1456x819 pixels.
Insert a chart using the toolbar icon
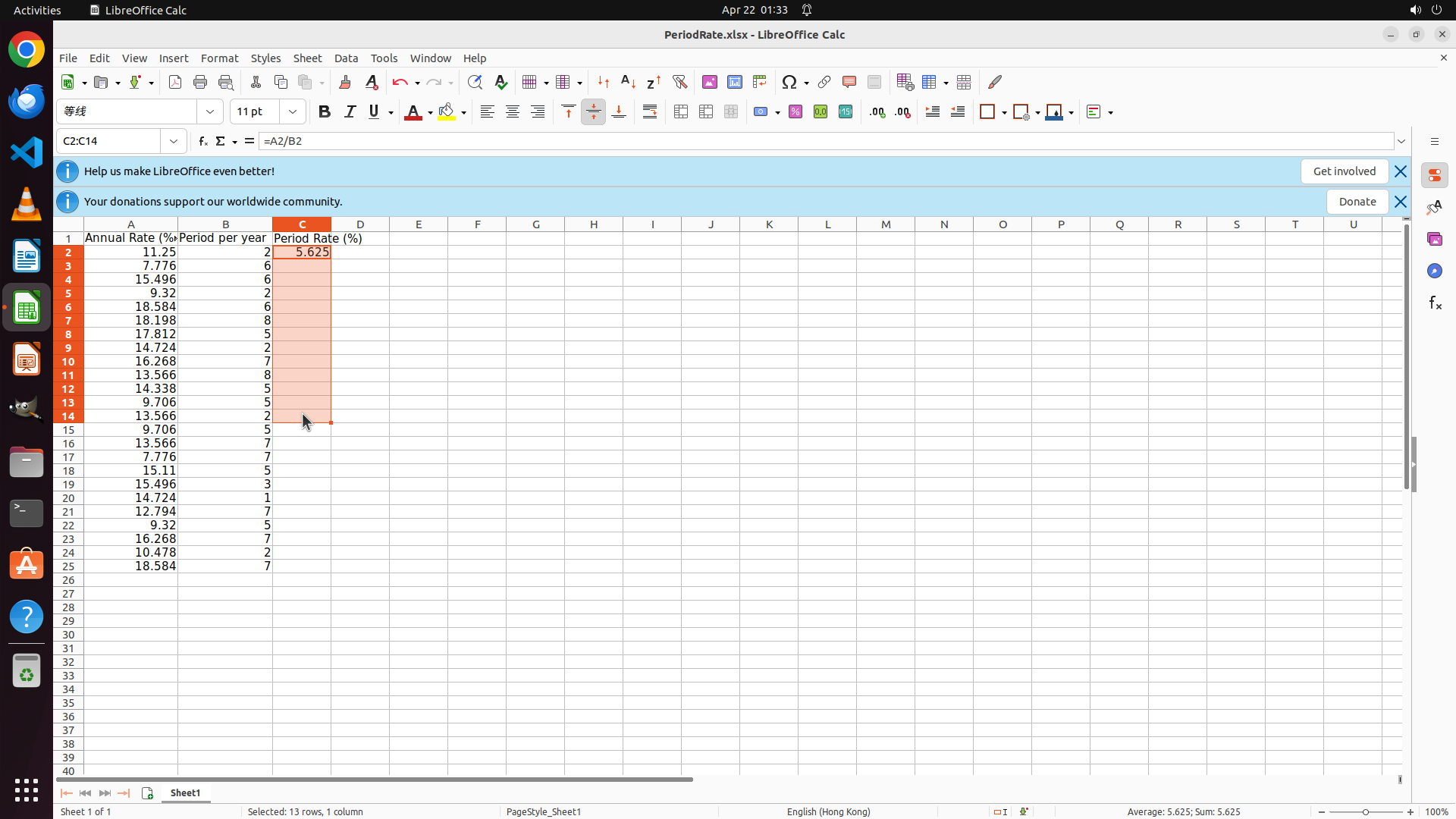point(734,82)
